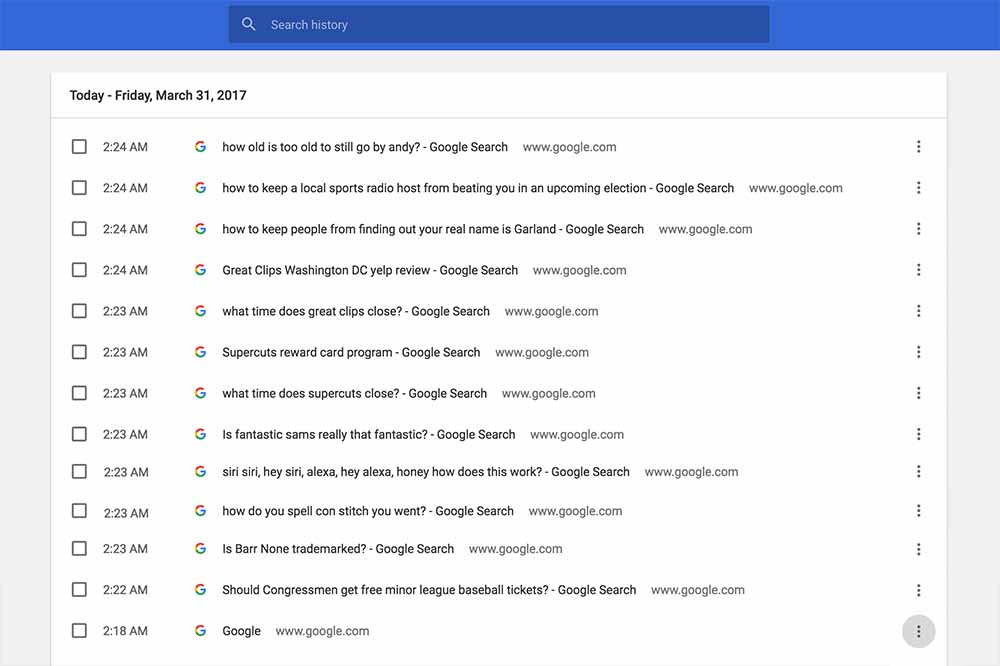This screenshot has width=1000, height=666.
Task: Click Google favicon beside the 'go by andy' entry
Action: point(200,147)
